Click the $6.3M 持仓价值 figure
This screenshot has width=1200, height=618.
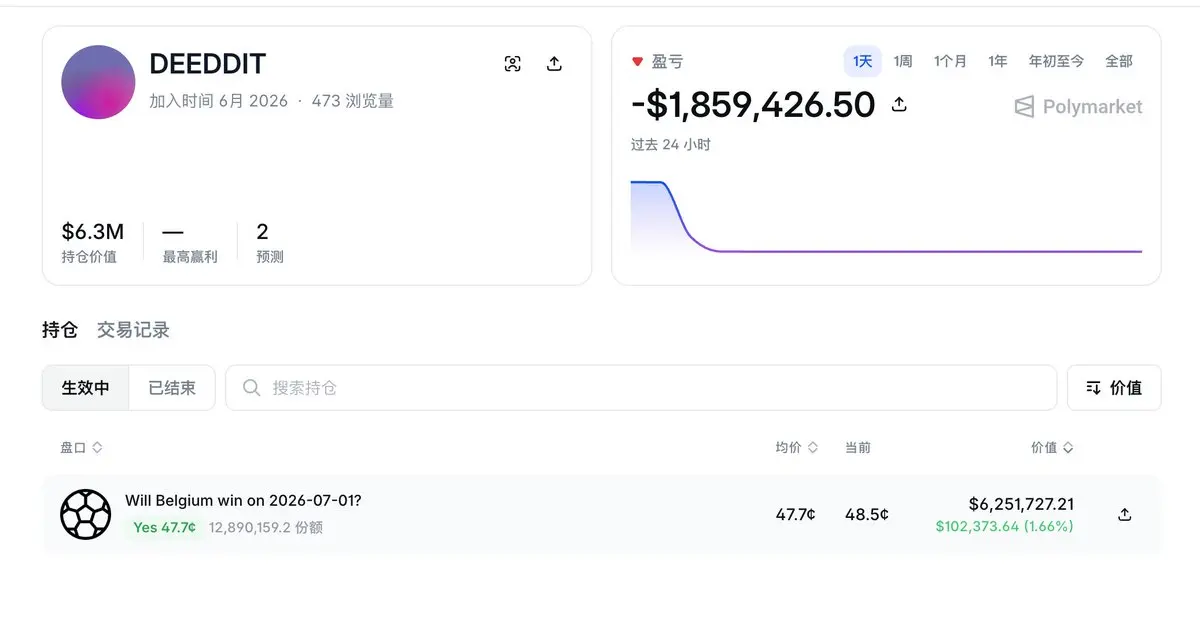click(x=93, y=232)
